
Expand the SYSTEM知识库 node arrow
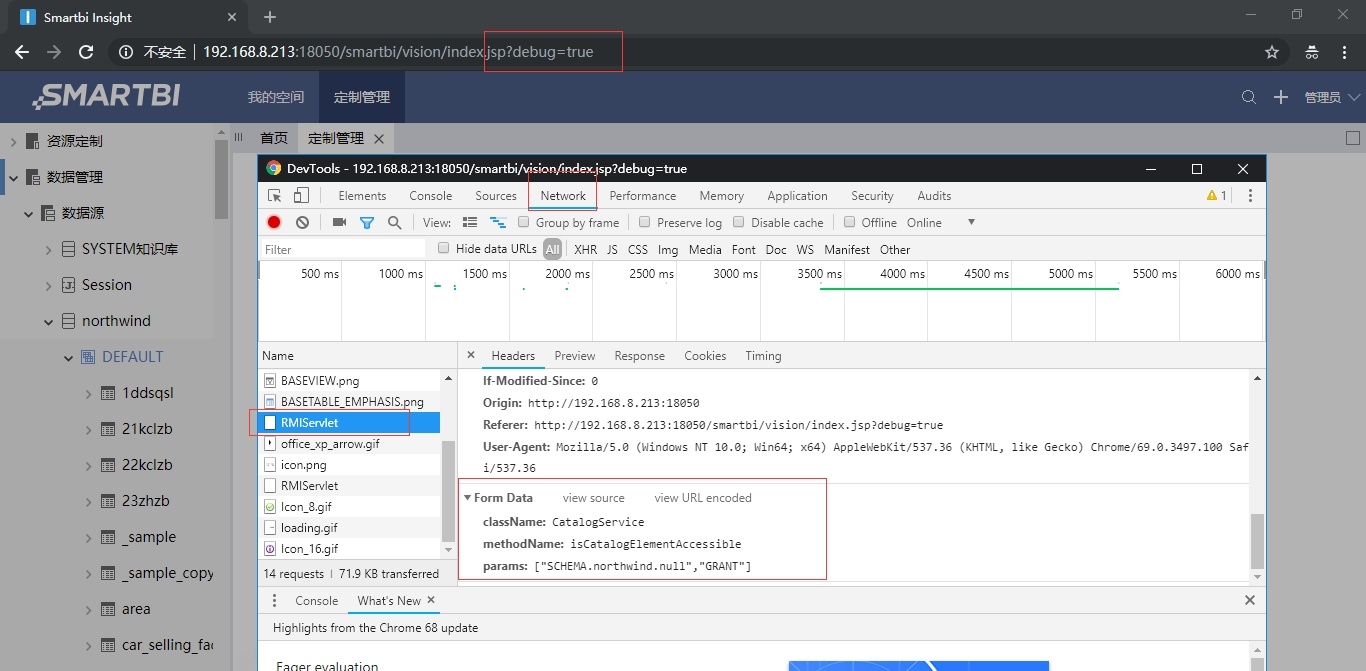point(48,249)
